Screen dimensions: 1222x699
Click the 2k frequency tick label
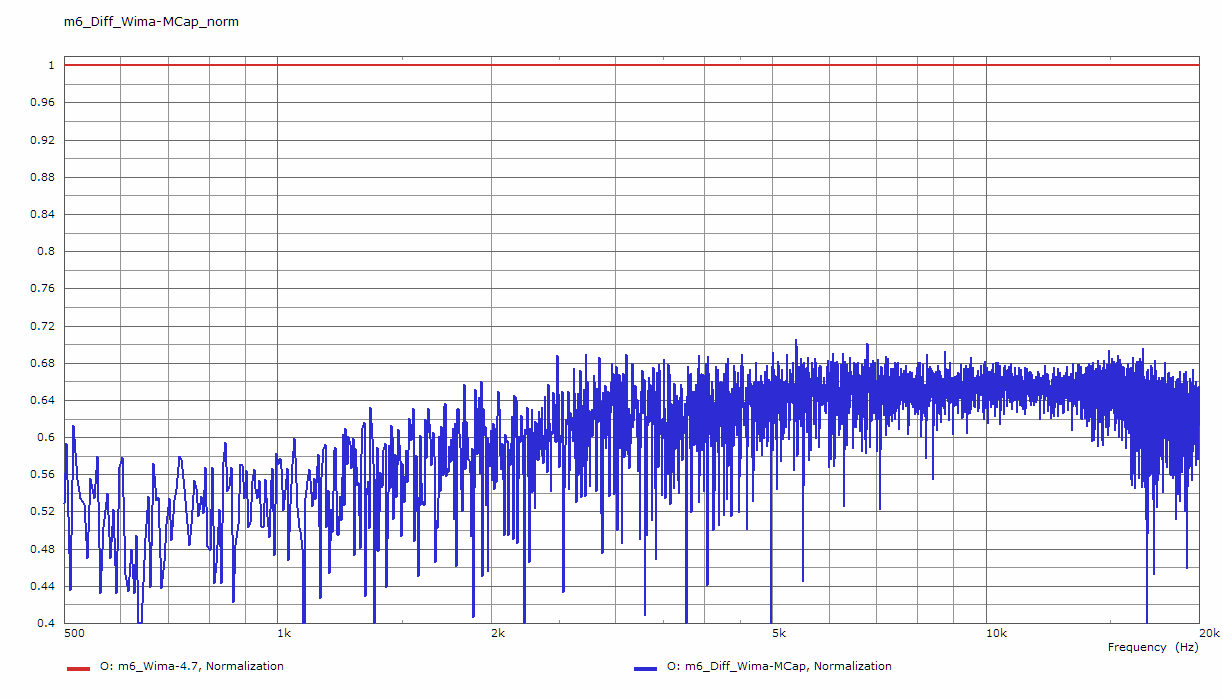(497, 634)
